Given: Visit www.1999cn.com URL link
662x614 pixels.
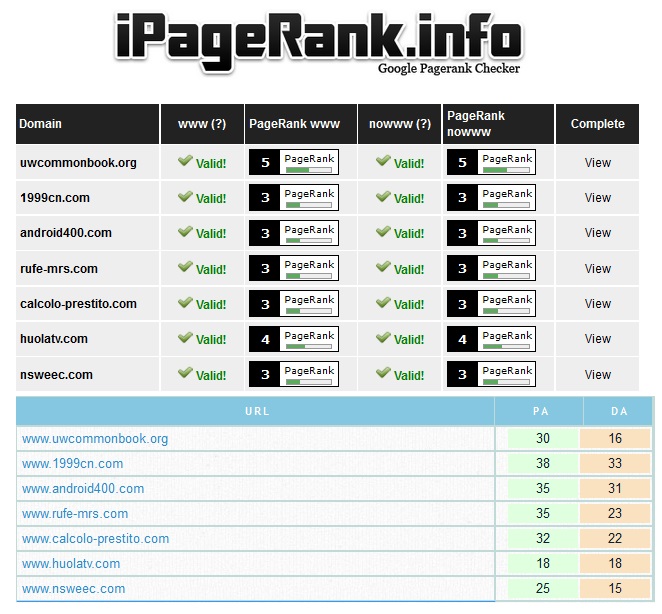Looking at the screenshot, I should [x=73, y=464].
